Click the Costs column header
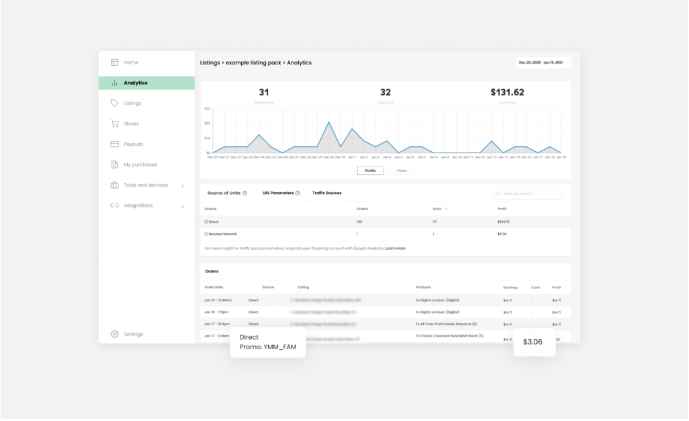The image size is (689, 421). pos(535,287)
